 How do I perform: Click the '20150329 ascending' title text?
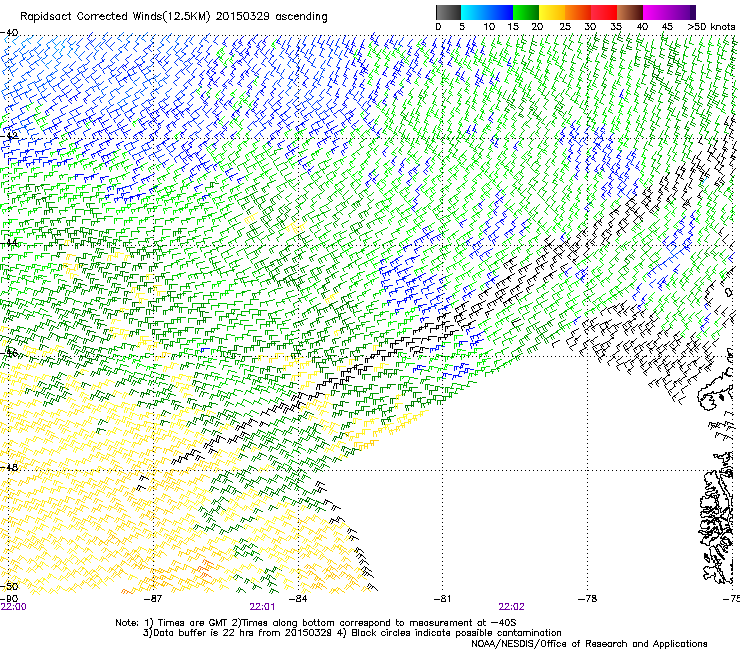pyautogui.click(x=272, y=17)
